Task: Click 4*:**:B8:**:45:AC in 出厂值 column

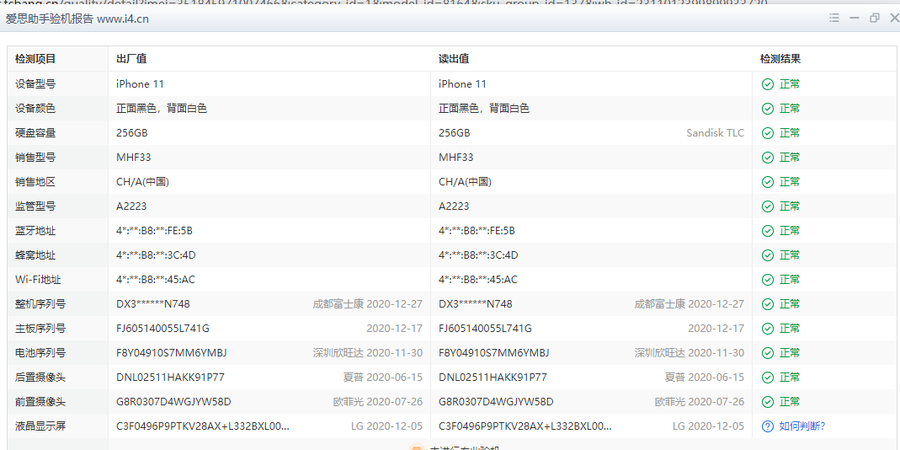Action: tap(156, 280)
